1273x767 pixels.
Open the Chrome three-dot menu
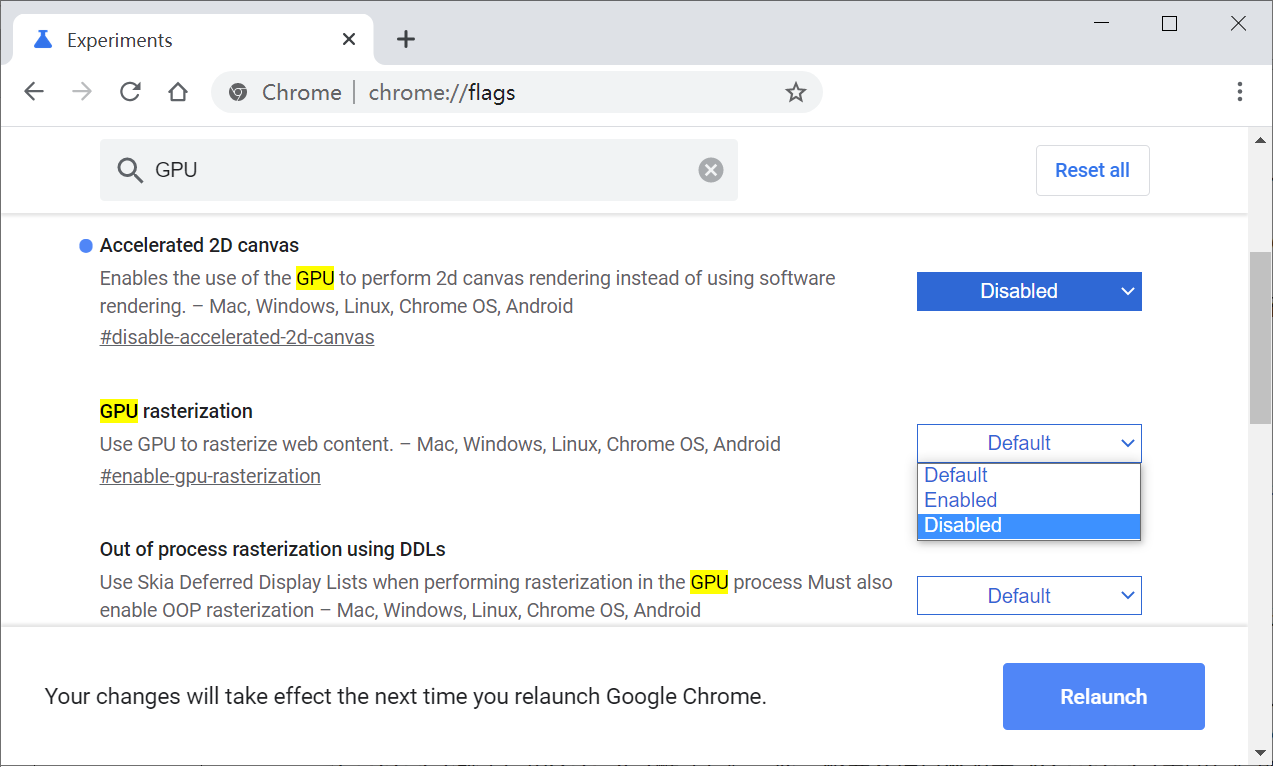[x=1240, y=92]
